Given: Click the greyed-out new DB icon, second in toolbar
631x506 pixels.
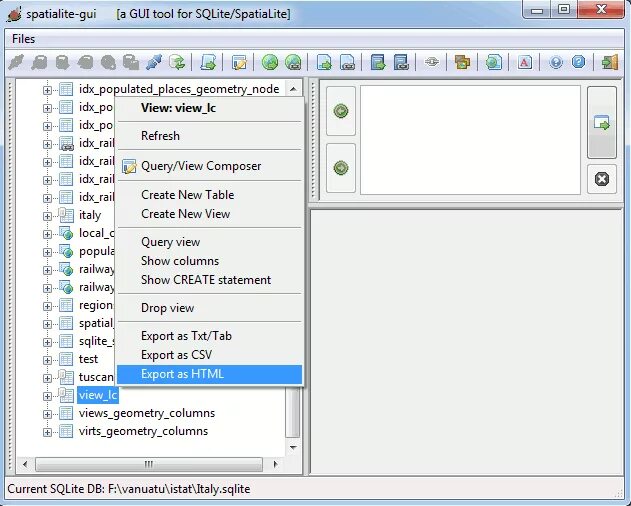Looking at the screenshot, I should (39, 62).
